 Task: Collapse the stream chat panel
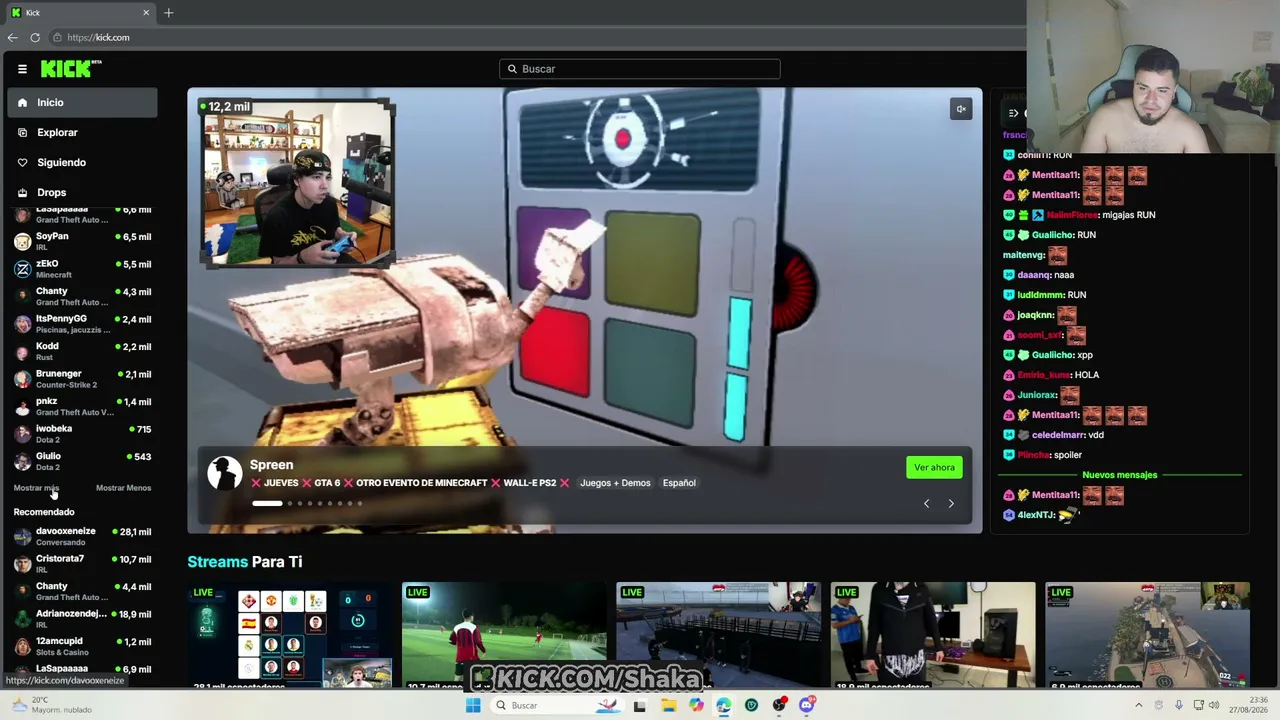tap(1013, 113)
